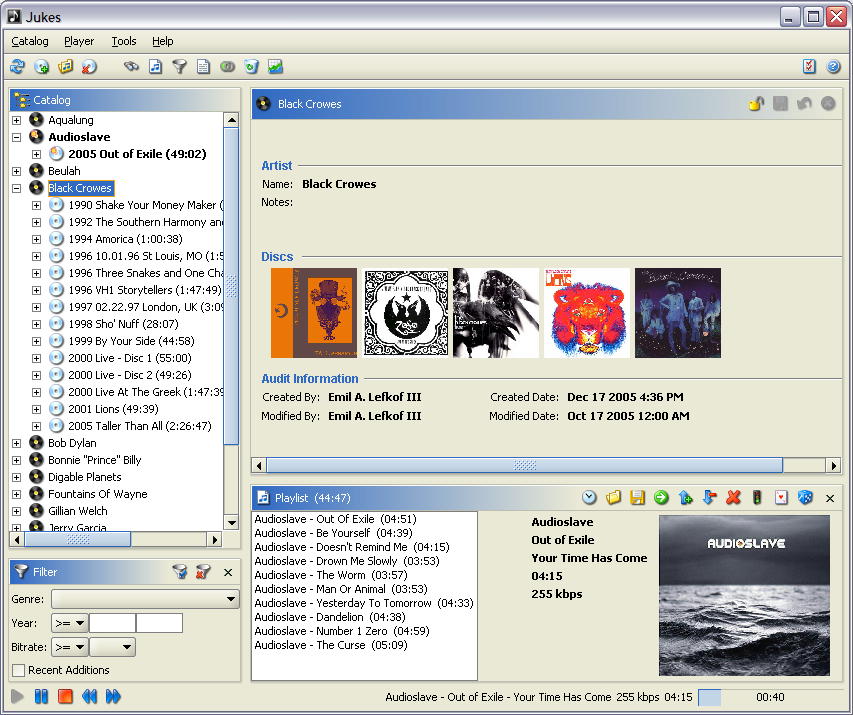Image resolution: width=853 pixels, height=715 pixels.
Task: Enable the Recent Additions checkbox
Action: click(x=18, y=670)
